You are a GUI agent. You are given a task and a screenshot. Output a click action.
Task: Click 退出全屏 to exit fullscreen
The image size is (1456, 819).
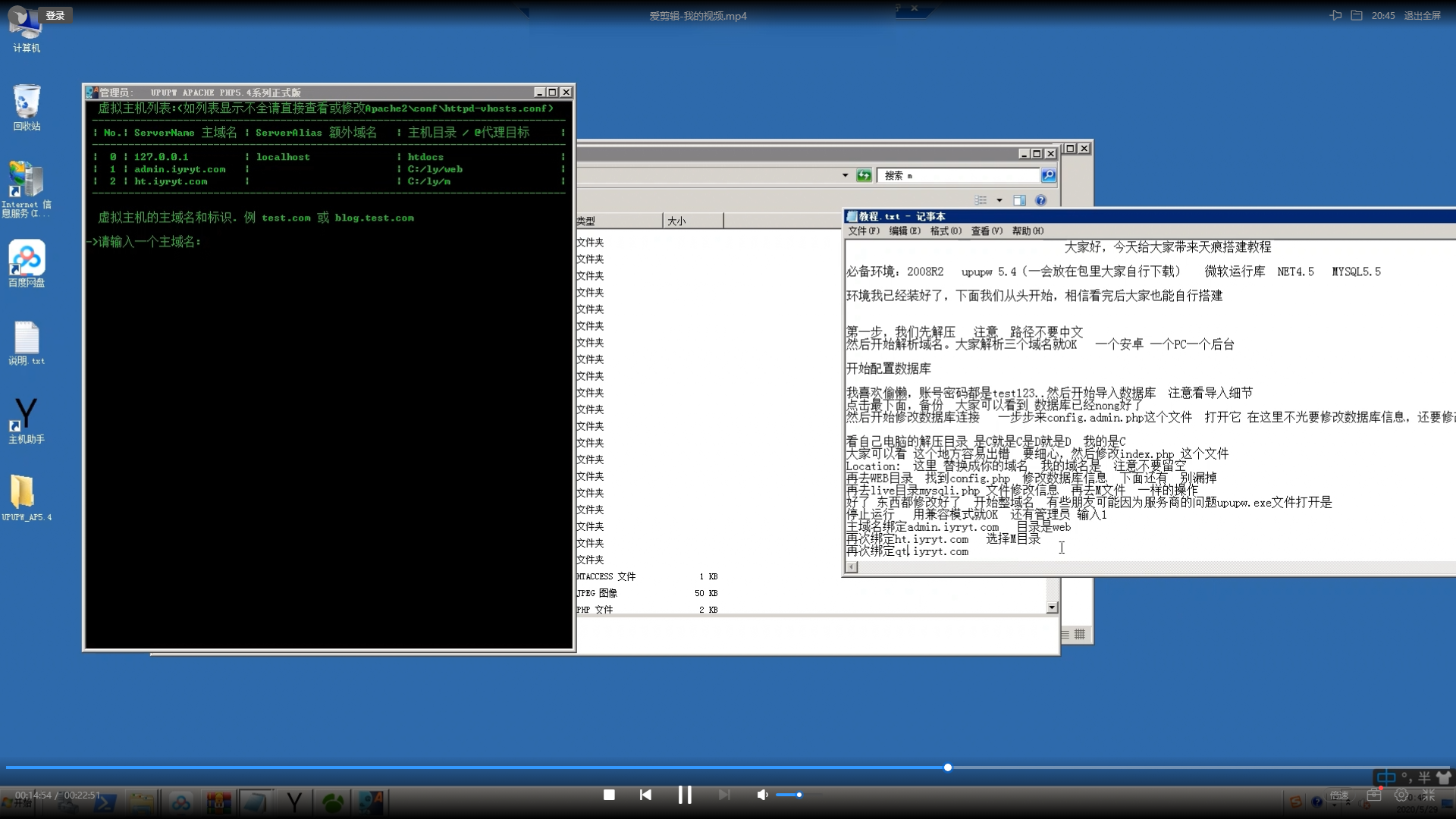pos(1422,15)
